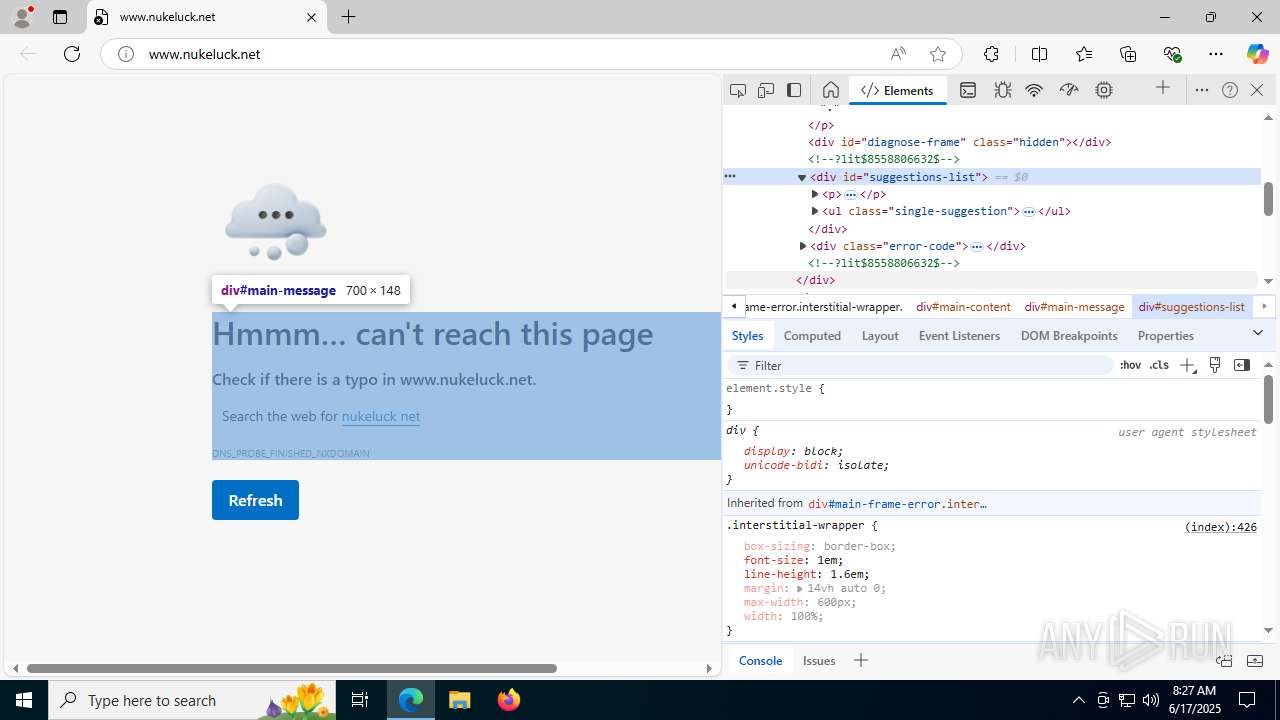Open split screen in Edge toolbar
The height and width of the screenshot is (720, 1280).
tap(1039, 54)
